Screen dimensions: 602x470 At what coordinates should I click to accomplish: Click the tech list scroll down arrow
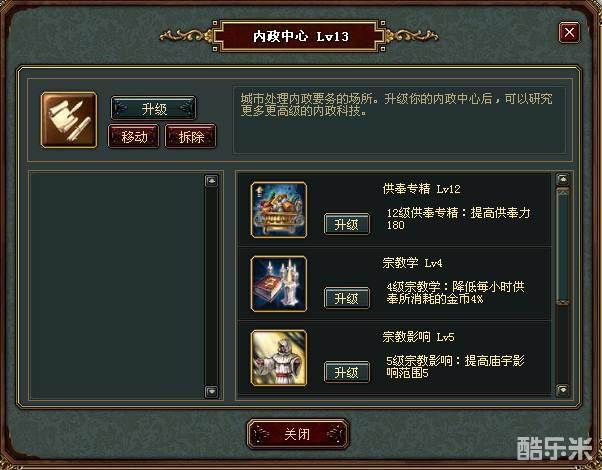pyautogui.click(x=563, y=390)
